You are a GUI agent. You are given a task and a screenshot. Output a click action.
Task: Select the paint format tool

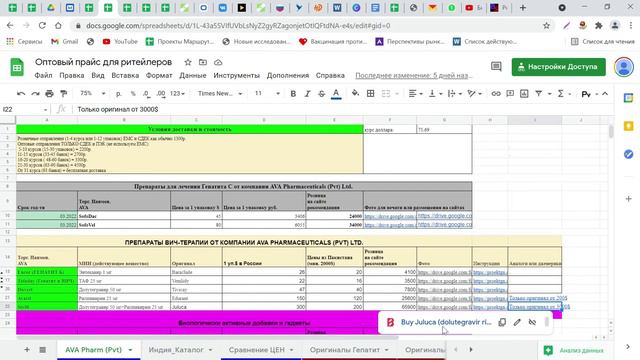pos(63,94)
